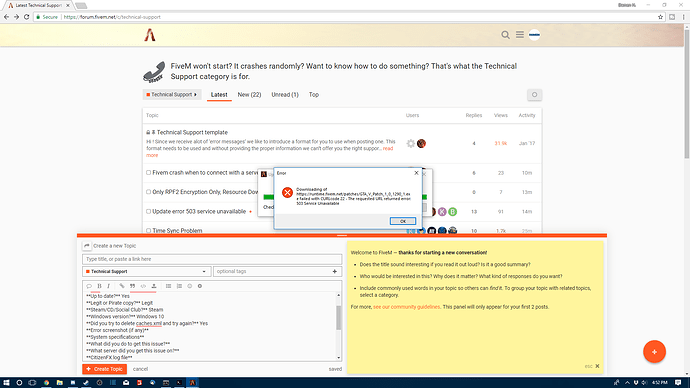
Task: Open the hamburger menu in forum header
Action: pyautogui.click(x=520, y=34)
